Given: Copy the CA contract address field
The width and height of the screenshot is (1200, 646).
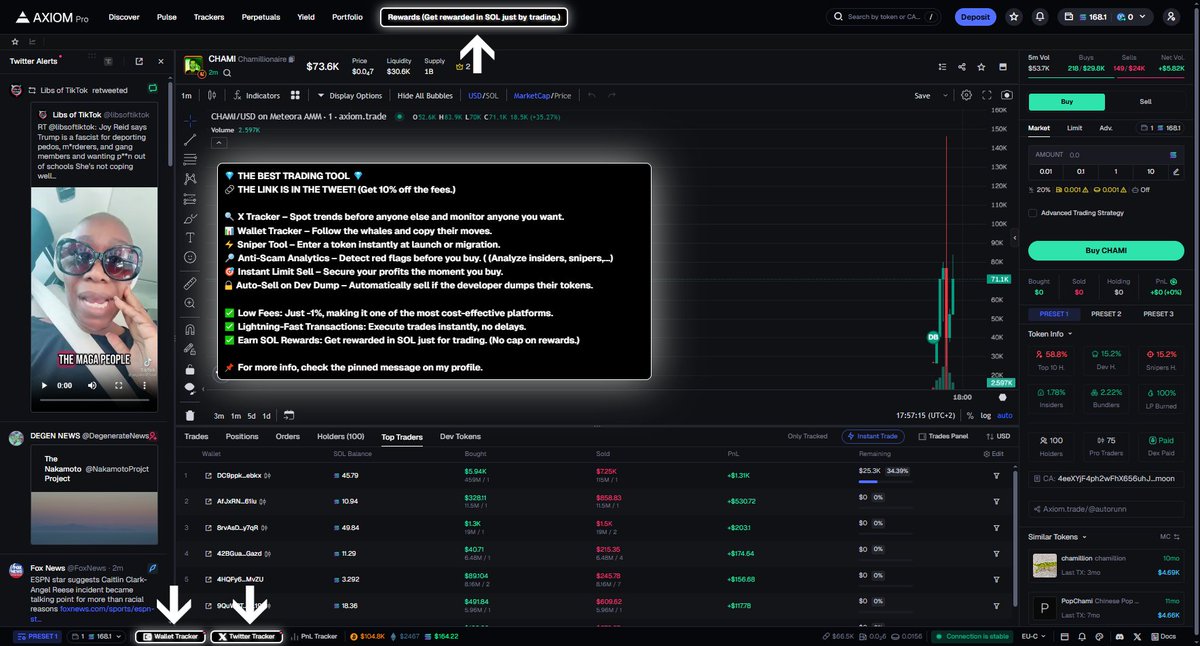Looking at the screenshot, I should 1106,478.
